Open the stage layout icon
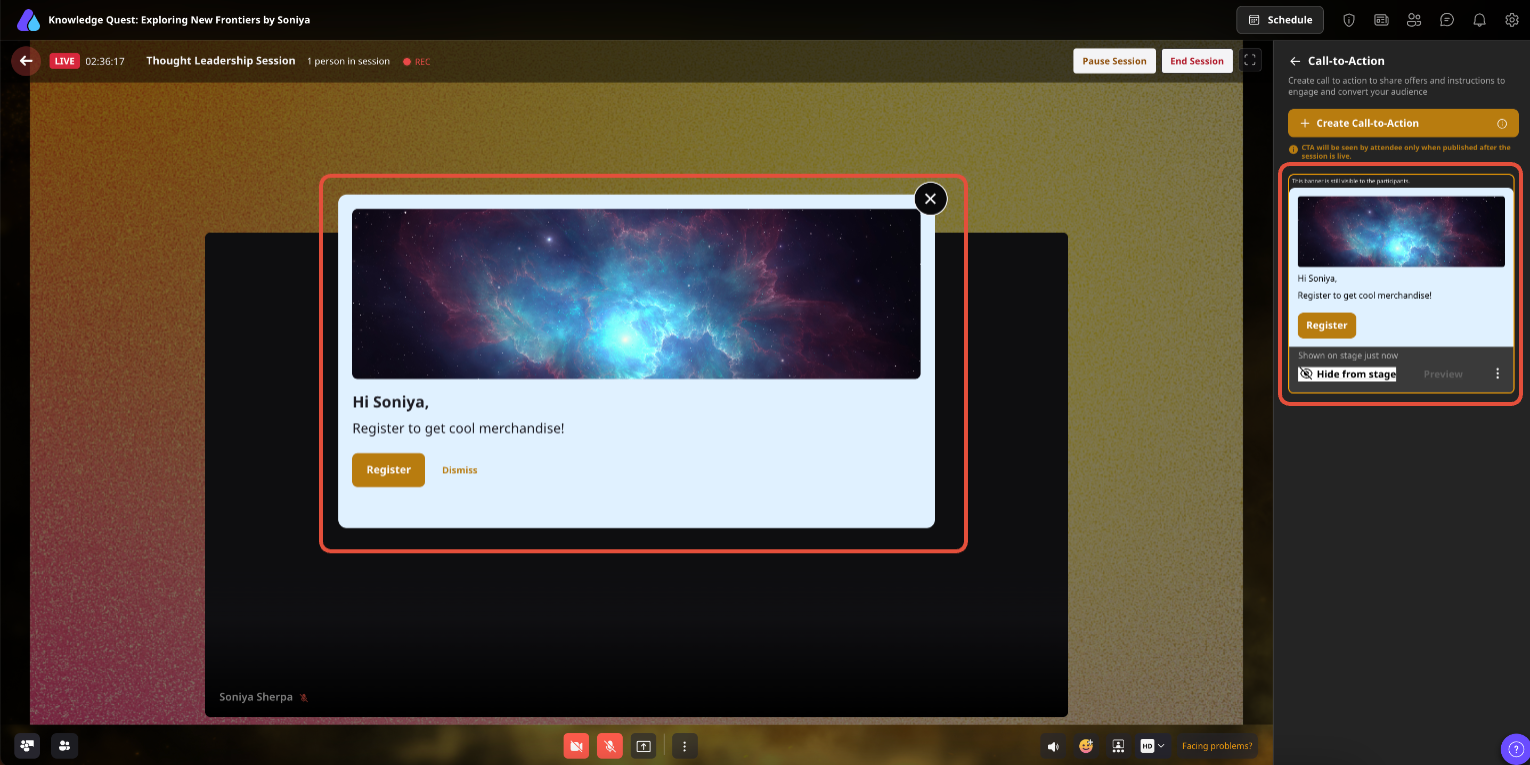This screenshot has width=1530, height=765. pyautogui.click(x=1118, y=746)
